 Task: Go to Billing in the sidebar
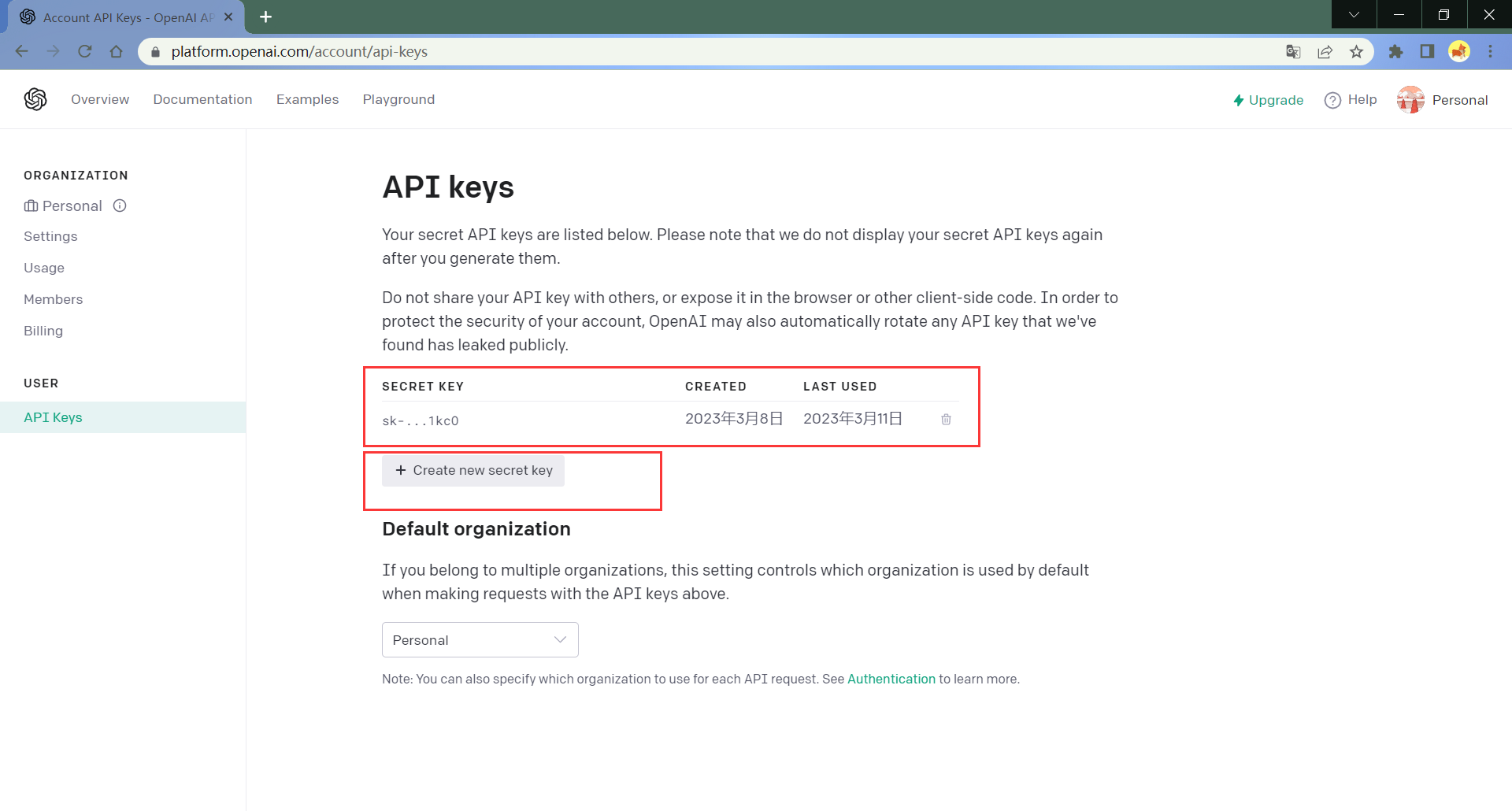tap(43, 331)
